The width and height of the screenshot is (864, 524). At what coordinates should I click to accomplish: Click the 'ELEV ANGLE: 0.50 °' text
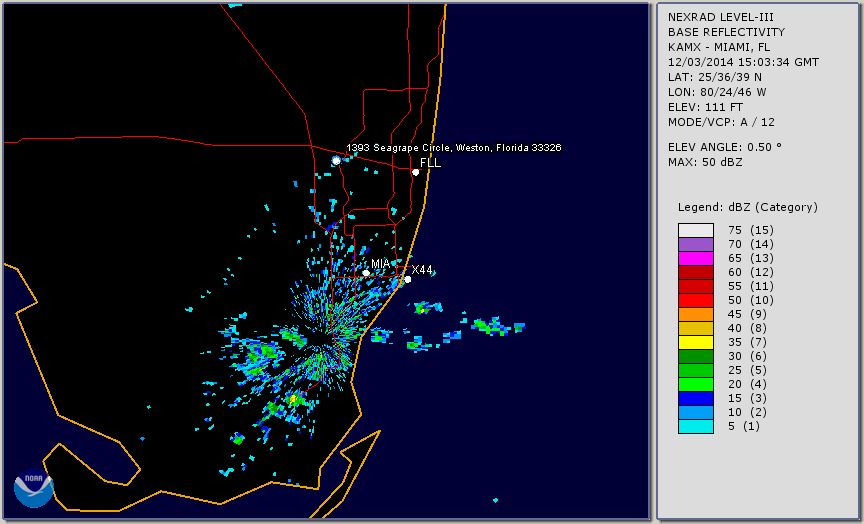click(725, 147)
